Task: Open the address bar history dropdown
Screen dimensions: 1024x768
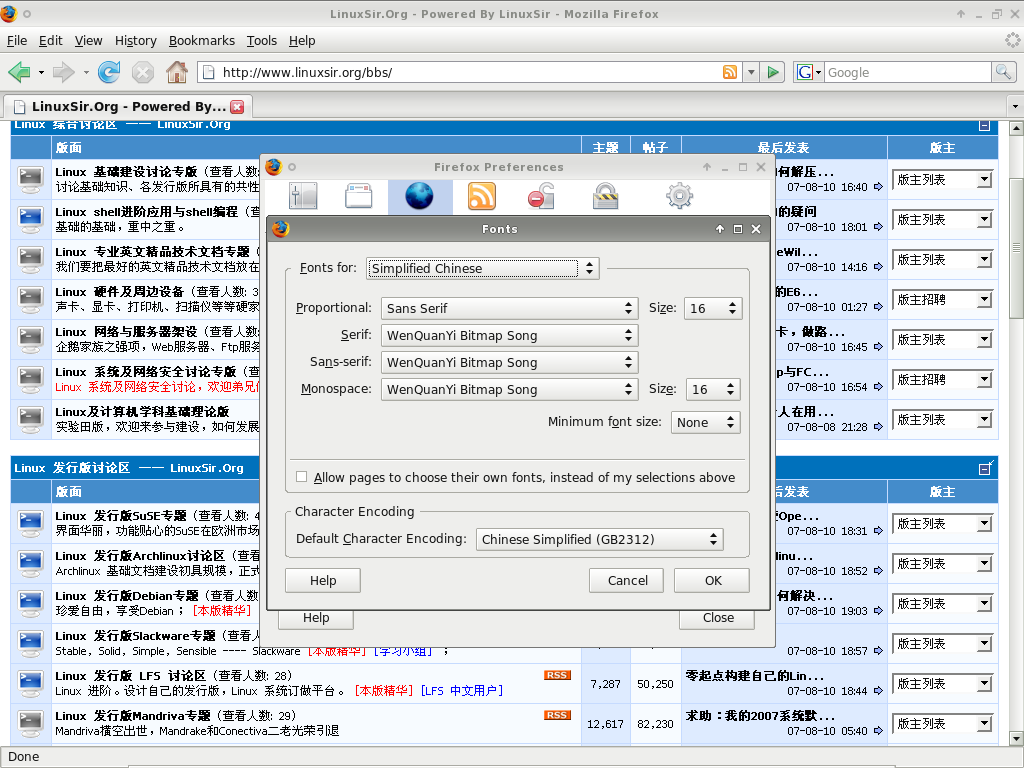Action: click(x=751, y=72)
